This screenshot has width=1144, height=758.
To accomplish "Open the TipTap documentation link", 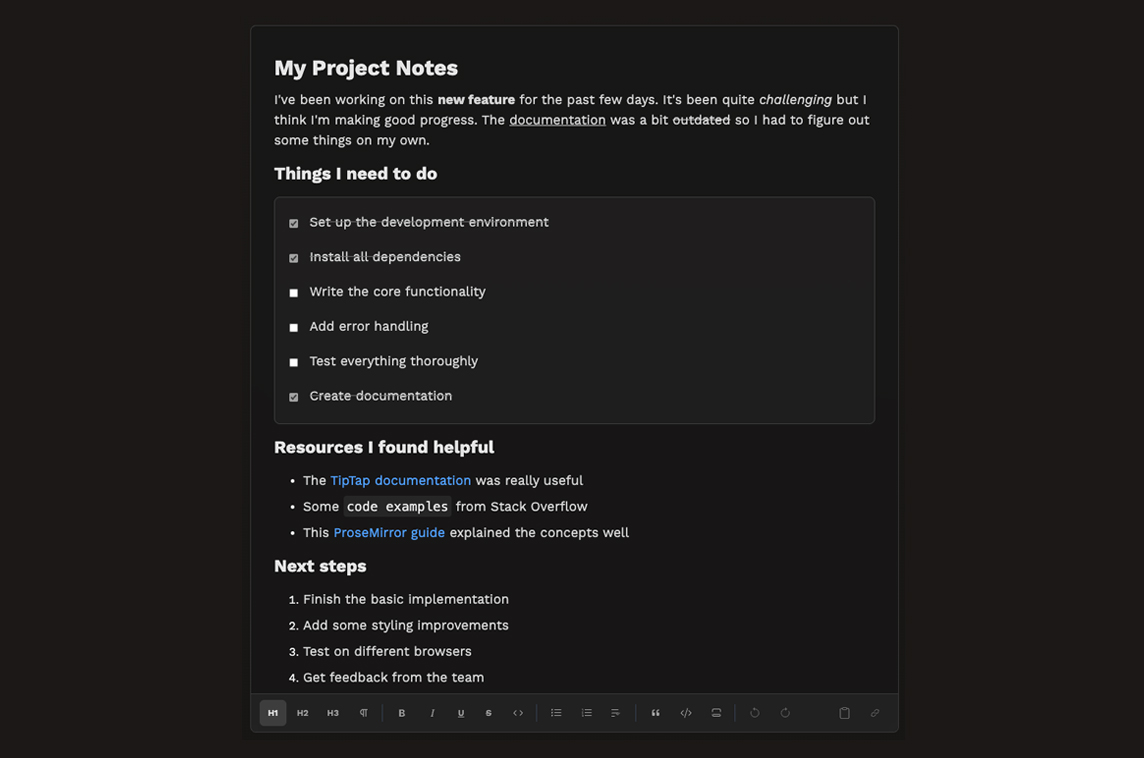I will (x=400, y=481).
